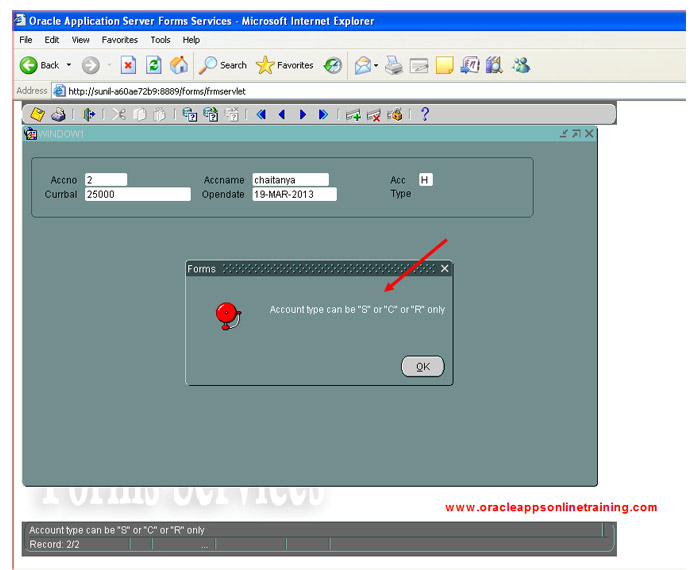This screenshot has height=570, width=700.
Task: Close the Forms alert dialog with X
Action: pos(445,268)
